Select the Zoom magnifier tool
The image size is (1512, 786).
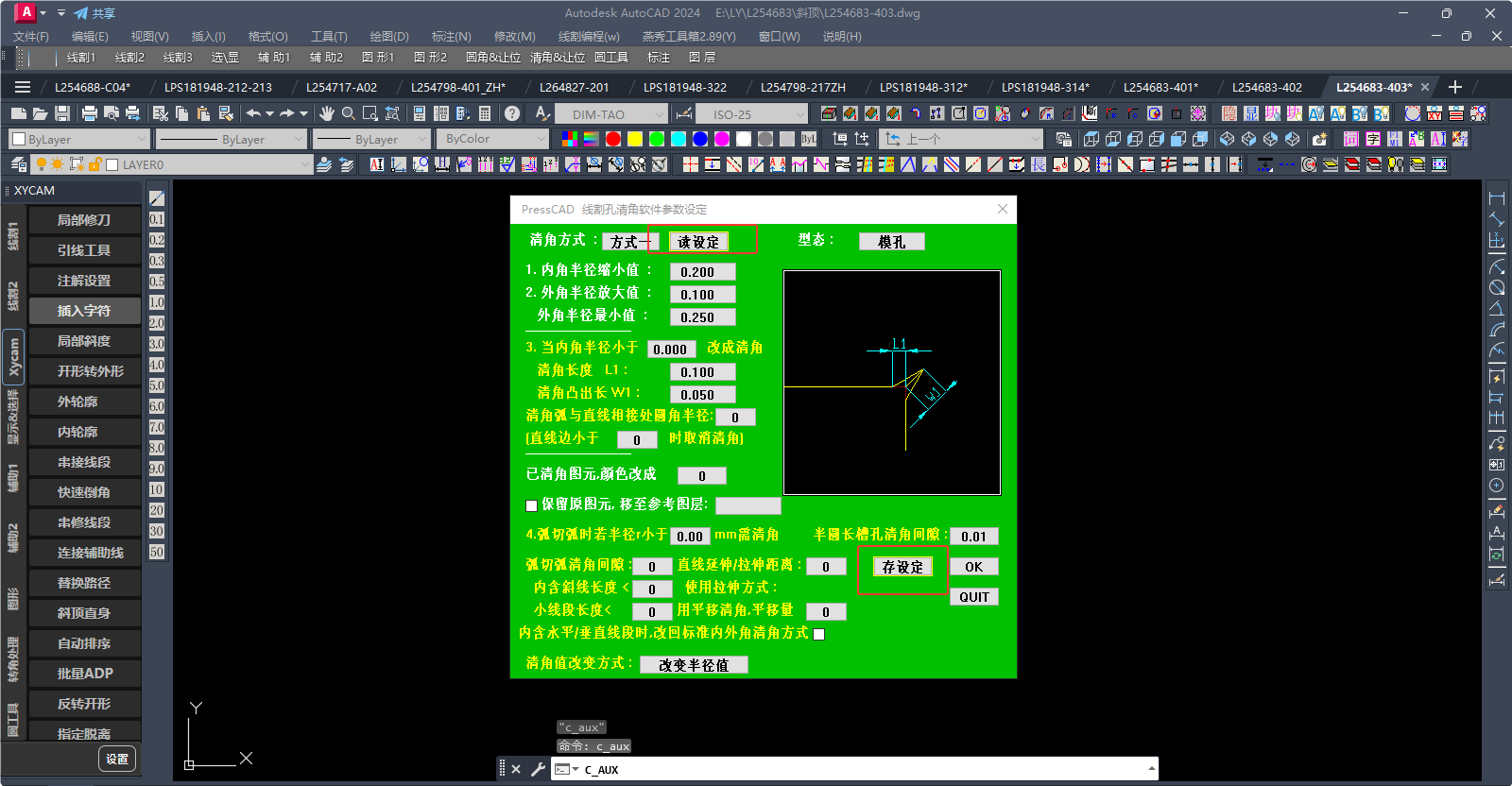349,113
